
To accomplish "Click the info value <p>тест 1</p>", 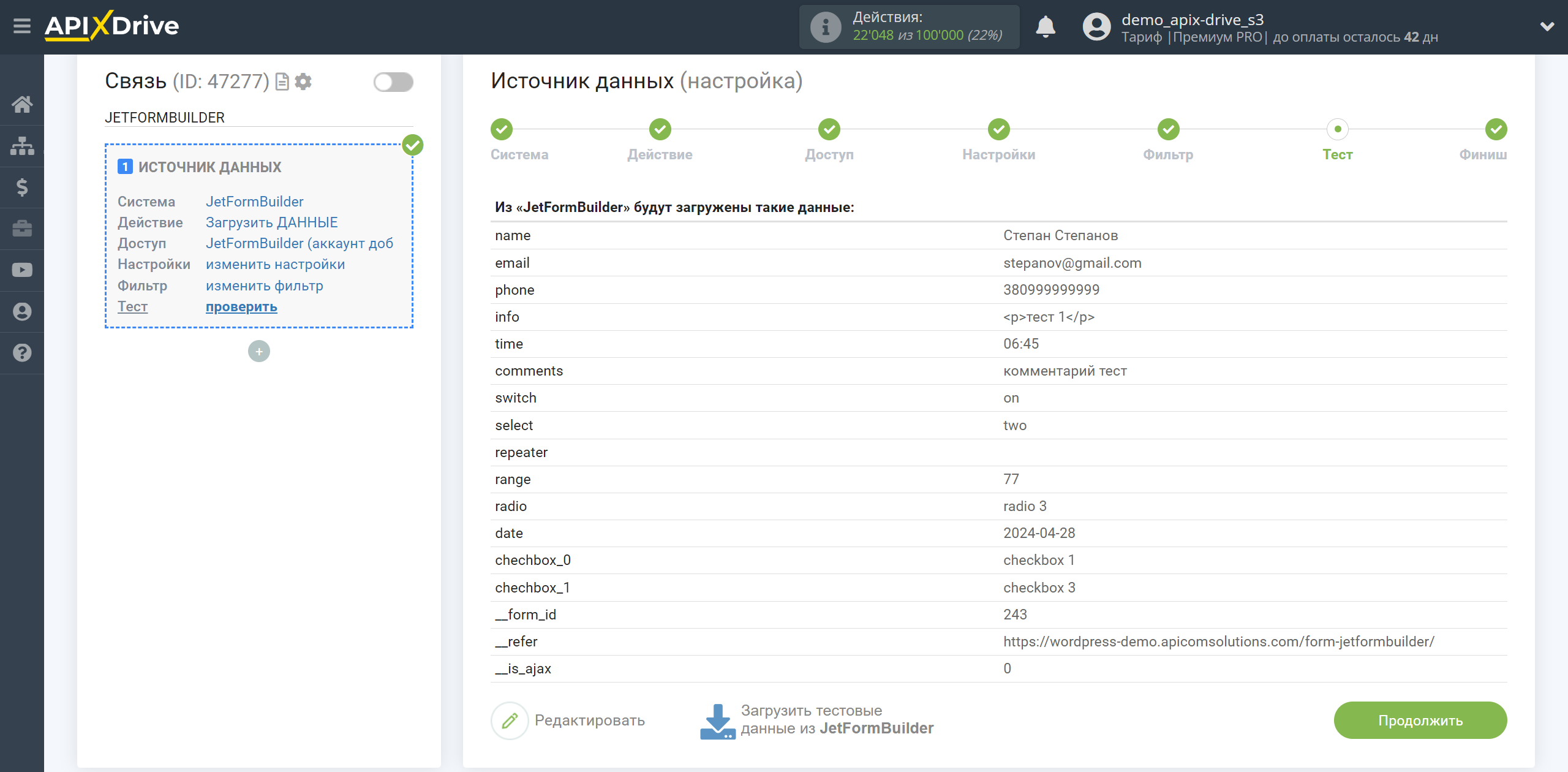I will (1049, 317).
